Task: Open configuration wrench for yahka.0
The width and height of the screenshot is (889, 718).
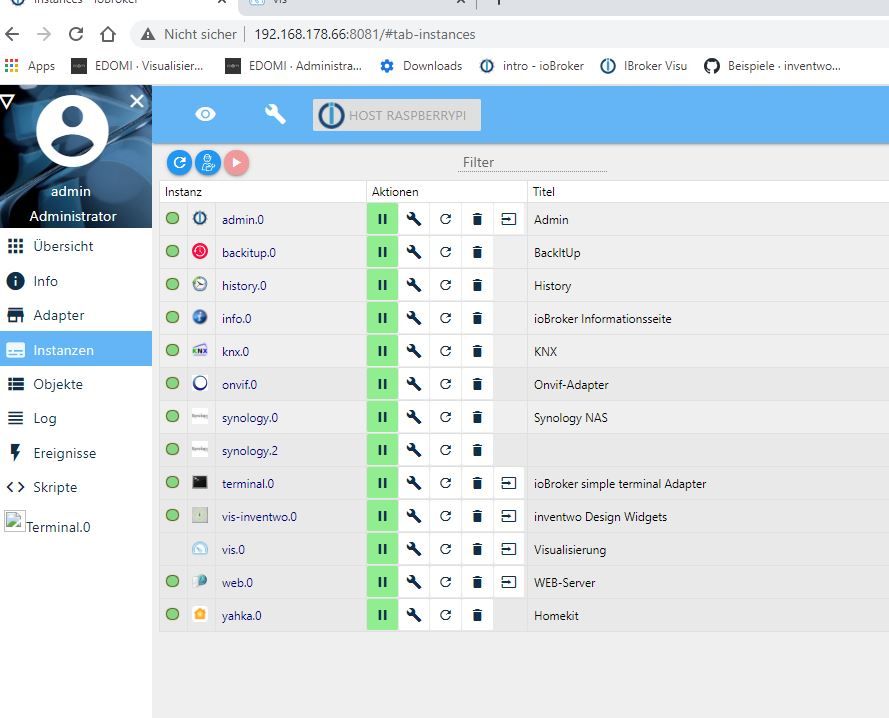Action: click(414, 615)
